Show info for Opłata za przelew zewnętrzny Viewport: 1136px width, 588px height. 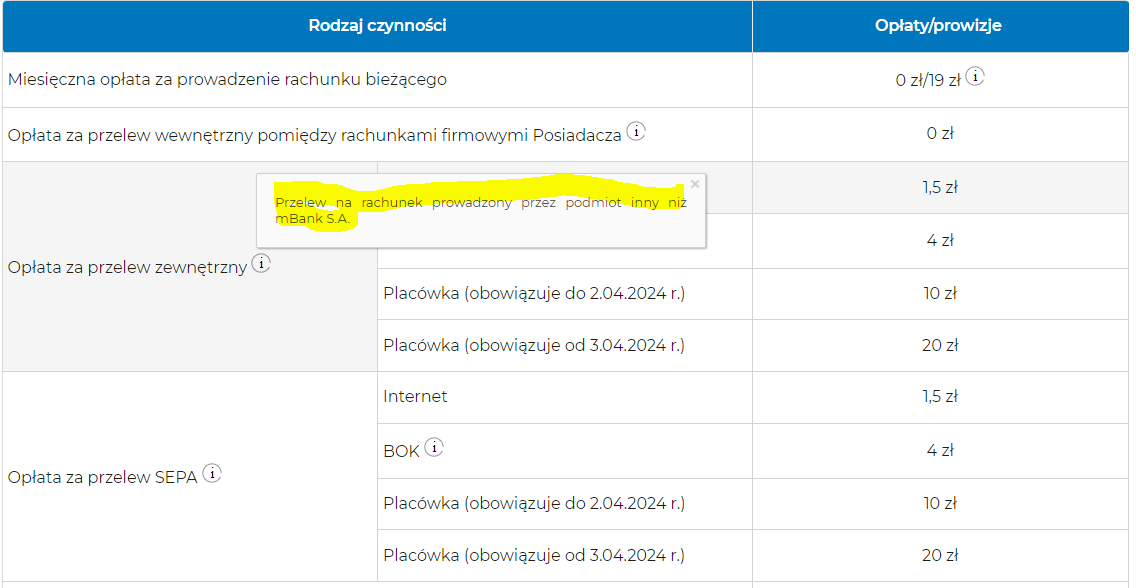point(262,264)
